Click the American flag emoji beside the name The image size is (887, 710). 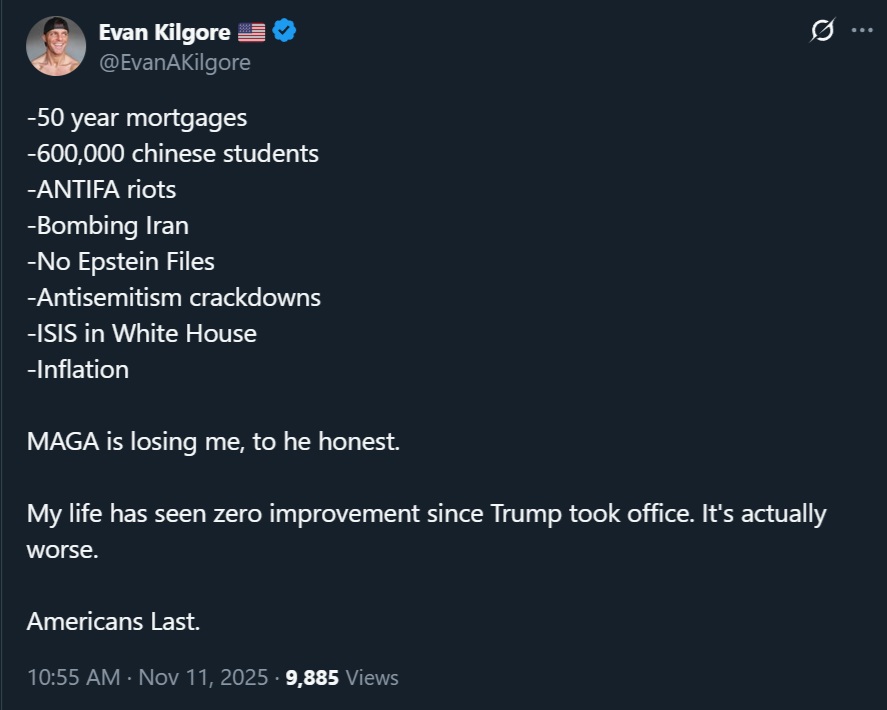click(x=252, y=32)
